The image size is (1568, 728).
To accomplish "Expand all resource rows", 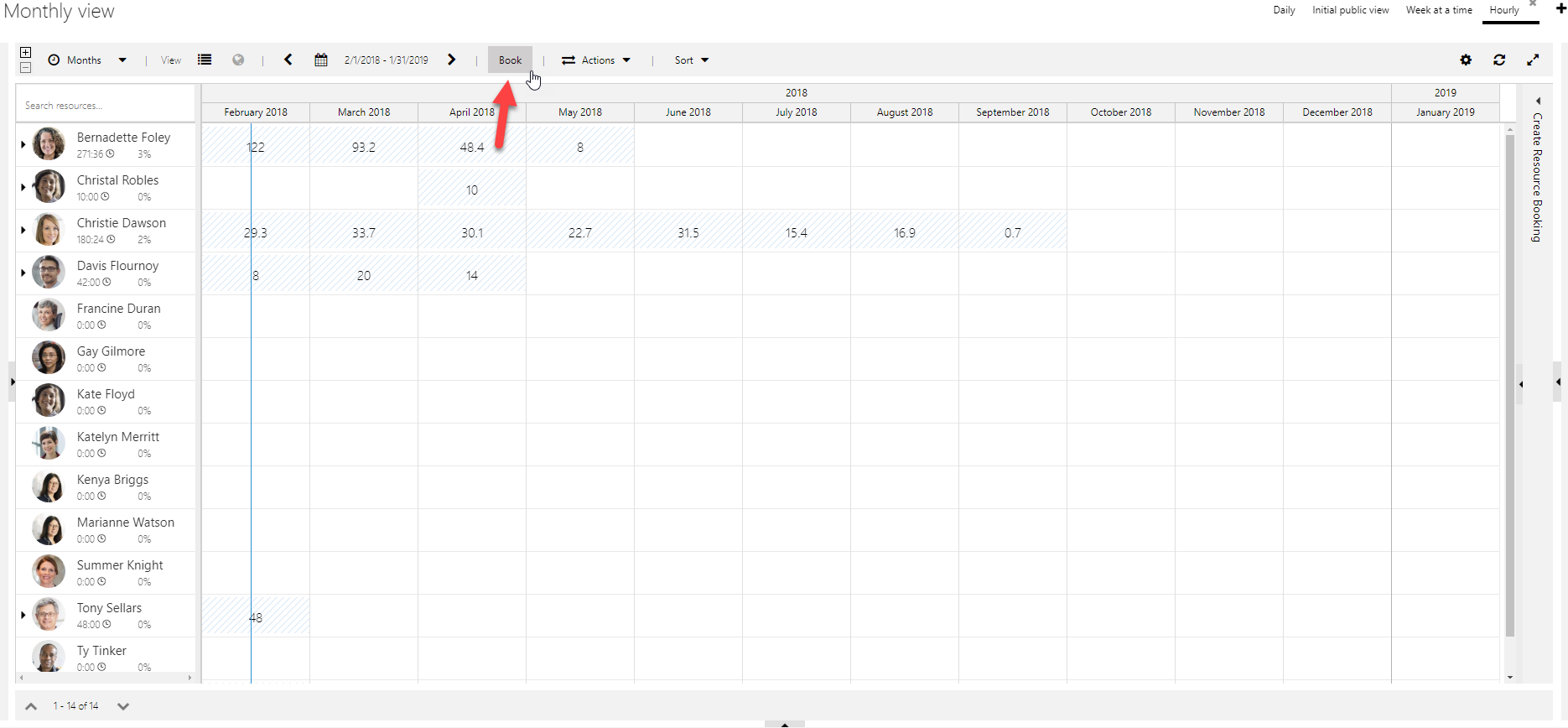I will pyautogui.click(x=26, y=53).
